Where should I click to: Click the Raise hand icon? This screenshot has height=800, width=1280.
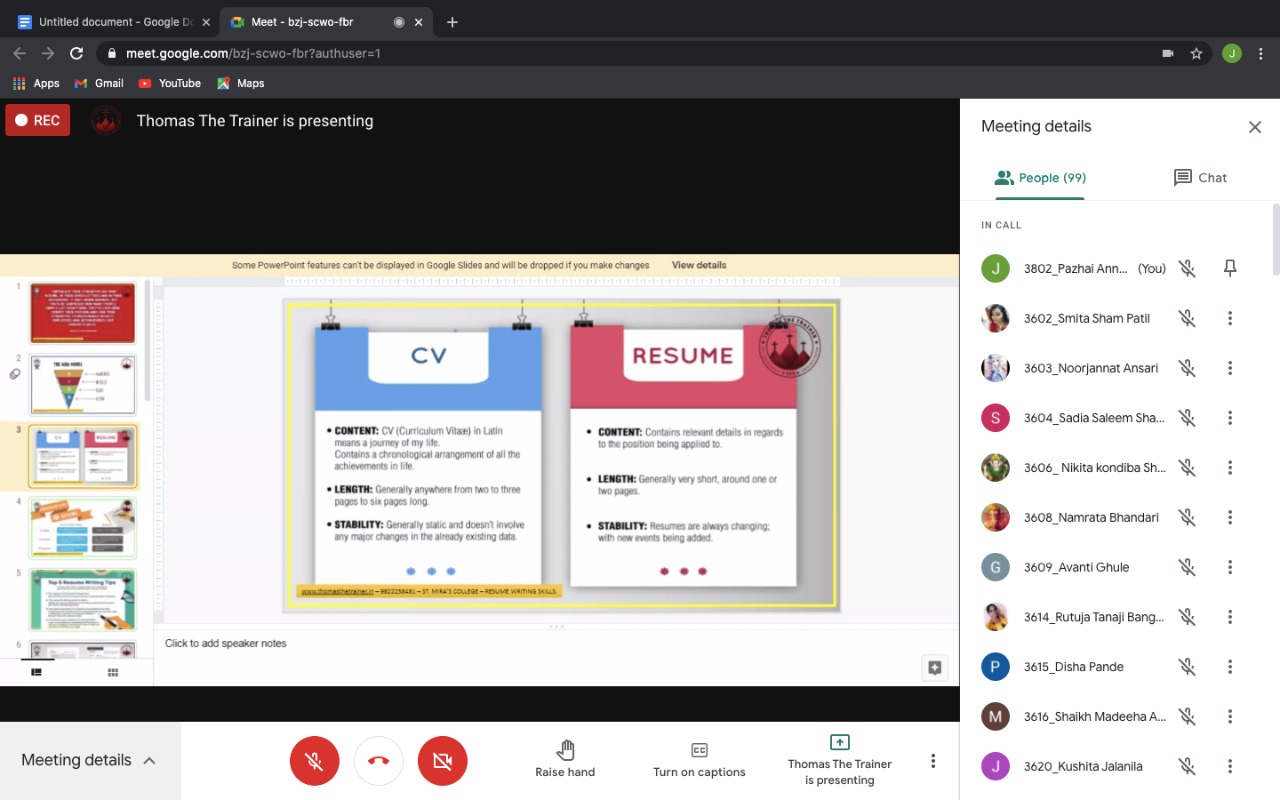[x=565, y=750]
